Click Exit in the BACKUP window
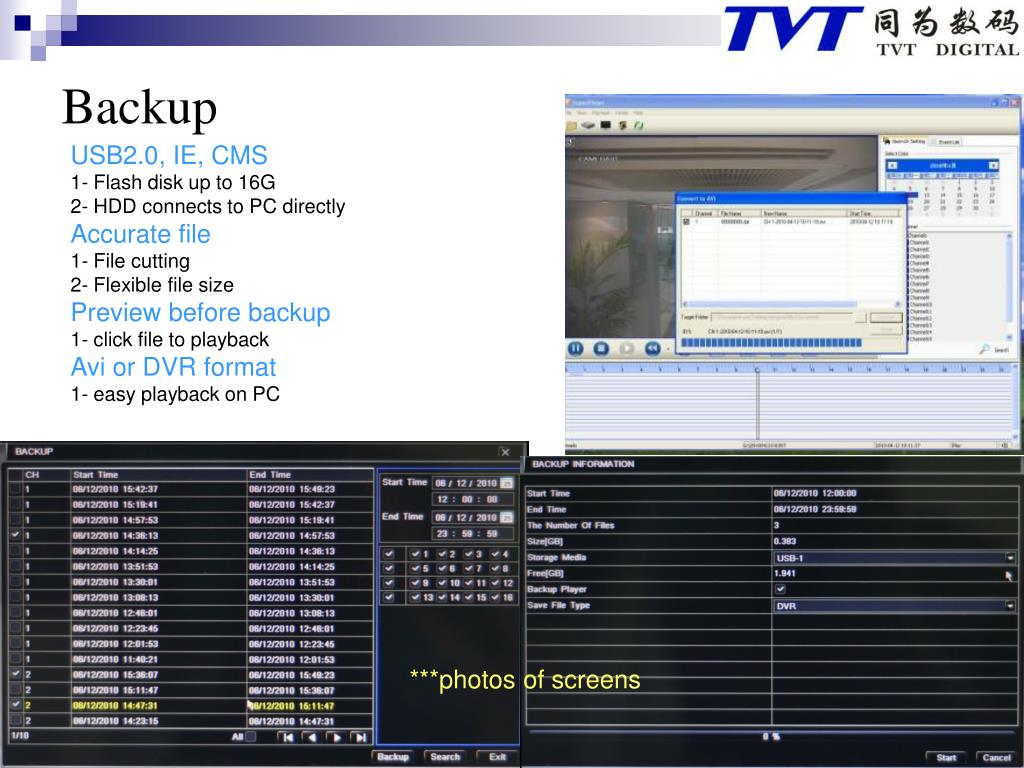This screenshot has height=768, width=1024. tap(497, 757)
